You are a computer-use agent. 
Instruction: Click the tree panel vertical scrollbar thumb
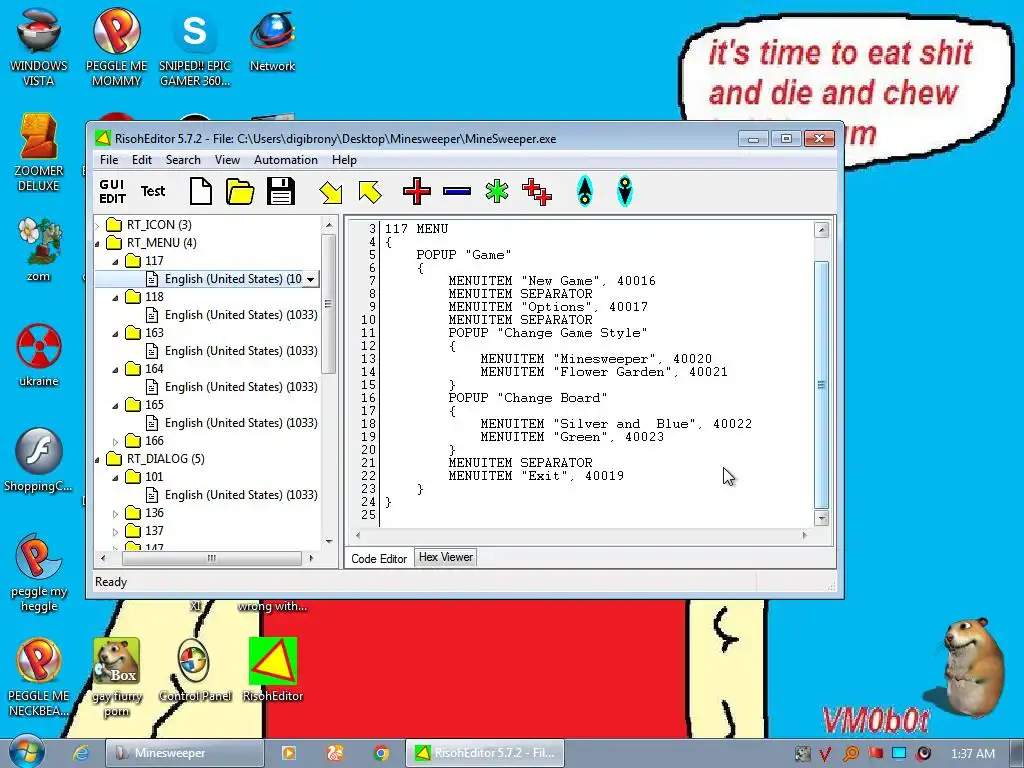(328, 304)
